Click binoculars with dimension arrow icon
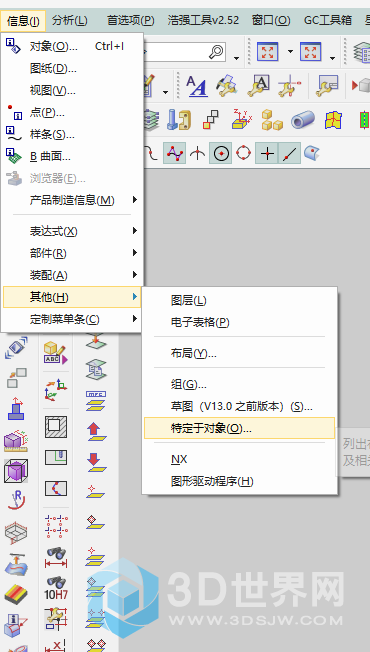Screen dimensions: 370x652 coord(56,557)
